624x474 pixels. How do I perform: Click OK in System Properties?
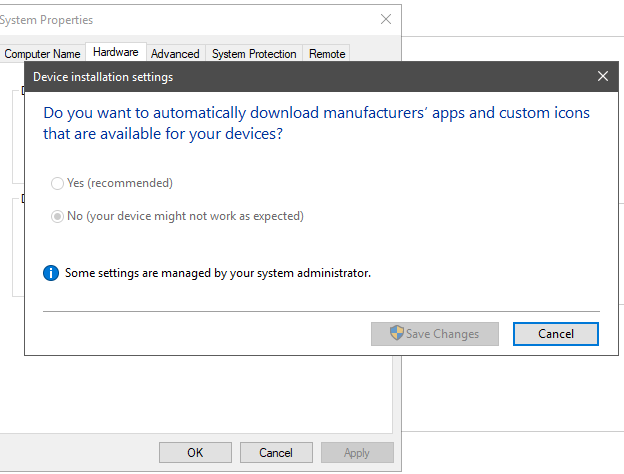click(195, 452)
